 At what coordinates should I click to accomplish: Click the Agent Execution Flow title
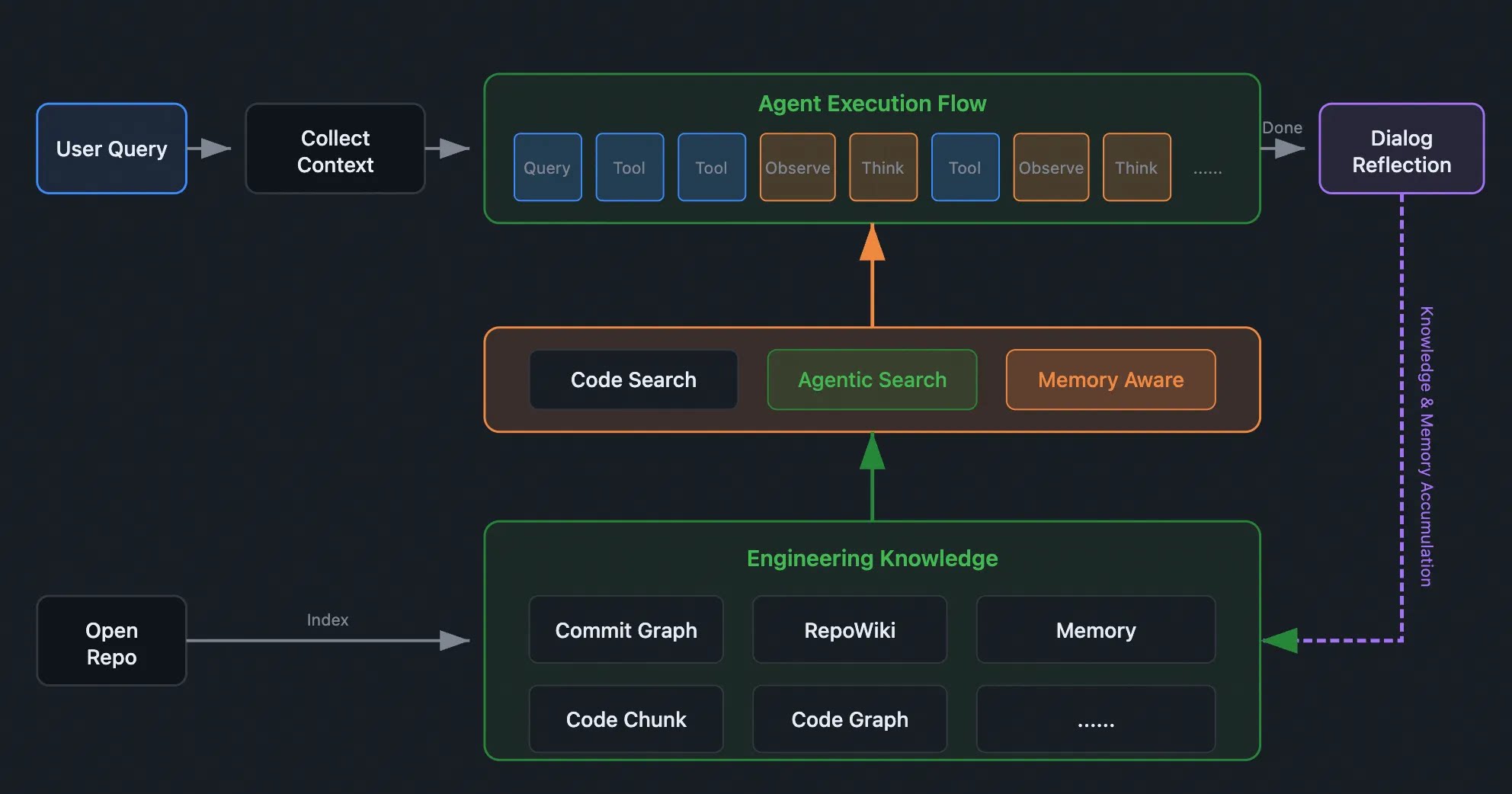pyautogui.click(x=872, y=104)
